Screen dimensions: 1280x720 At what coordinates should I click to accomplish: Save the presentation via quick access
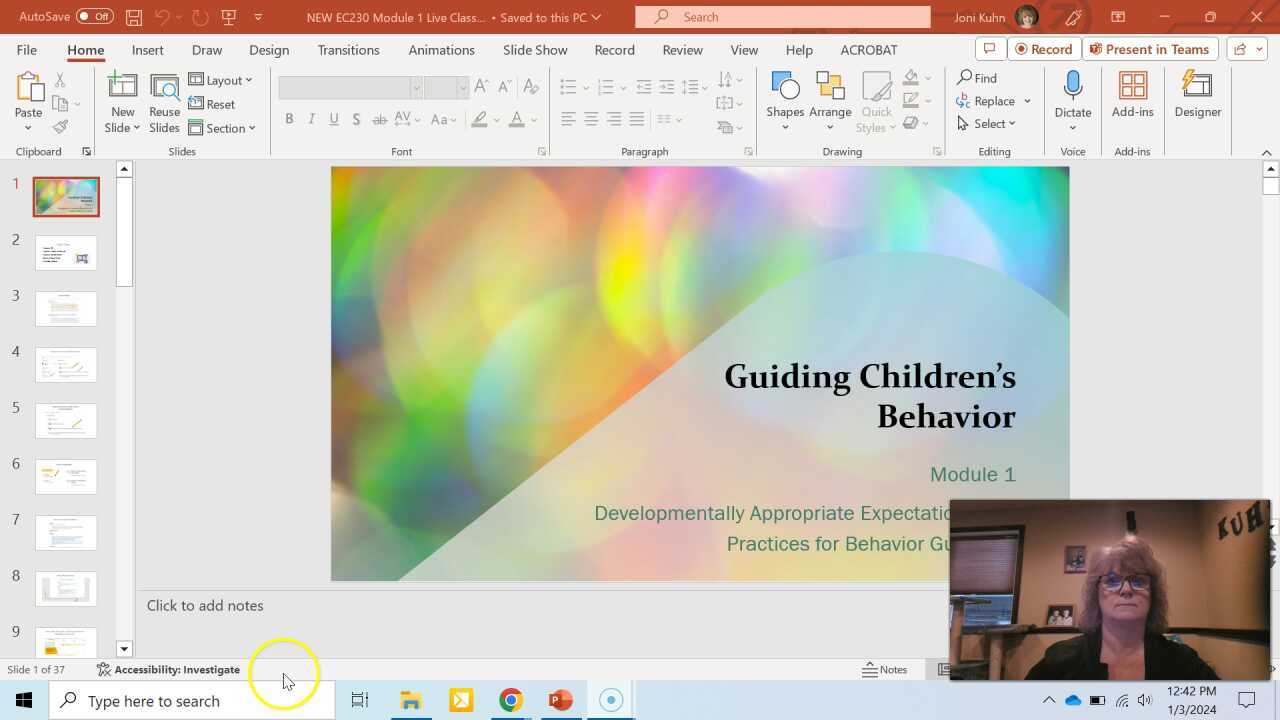point(133,17)
